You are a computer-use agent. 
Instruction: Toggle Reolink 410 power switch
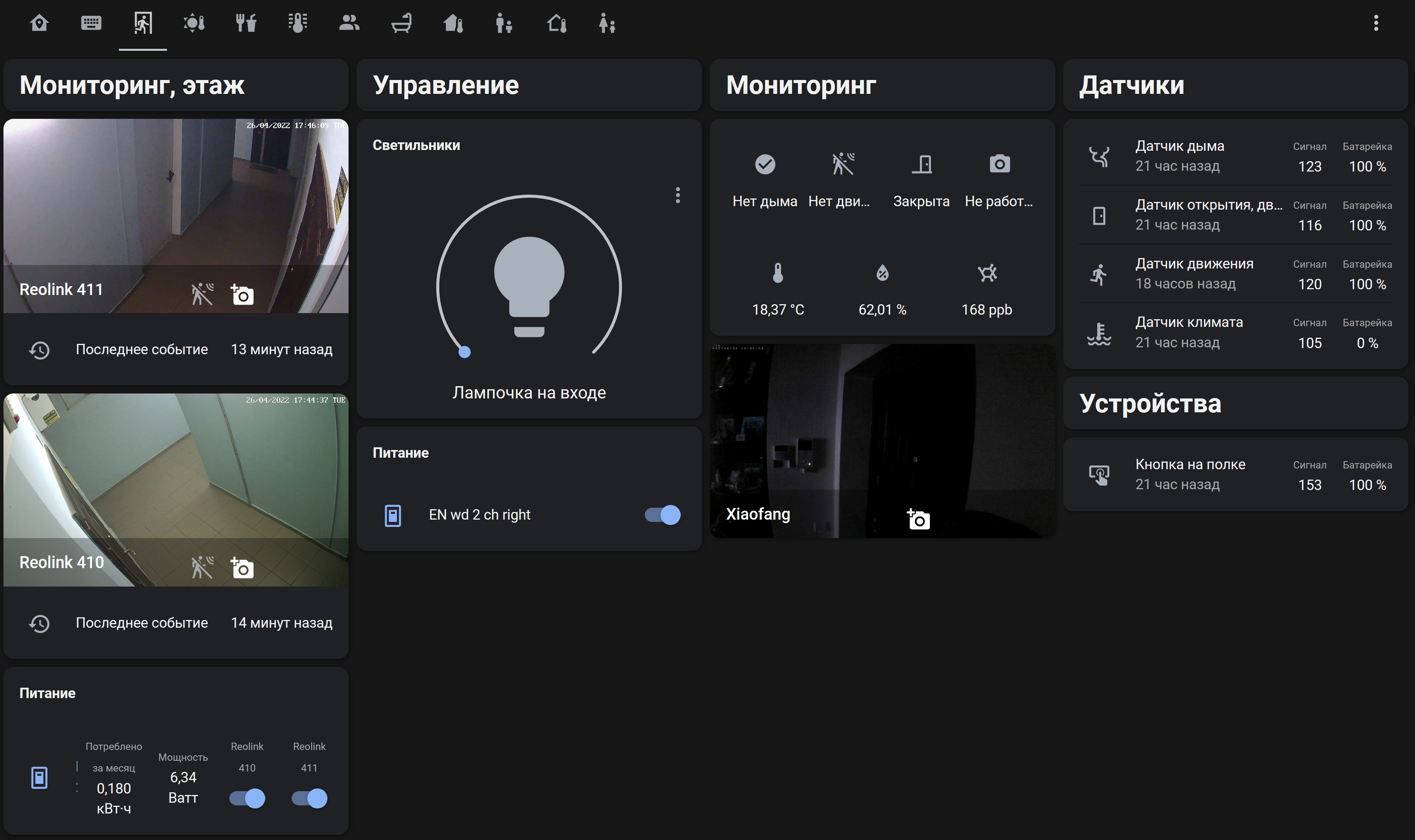(247, 798)
